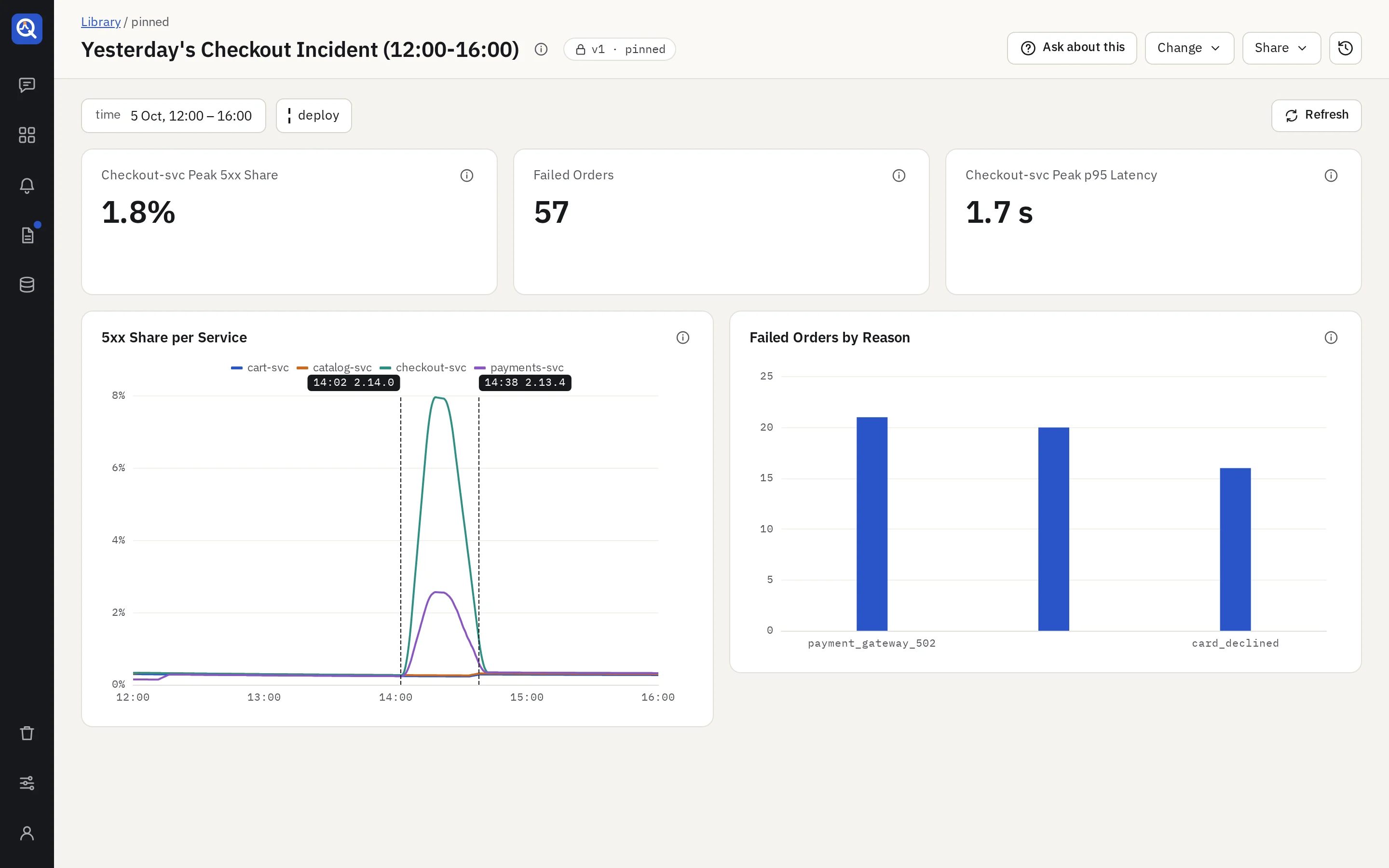Open the chat icon in sidebar
This screenshot has width=1389, height=868.
click(27, 85)
